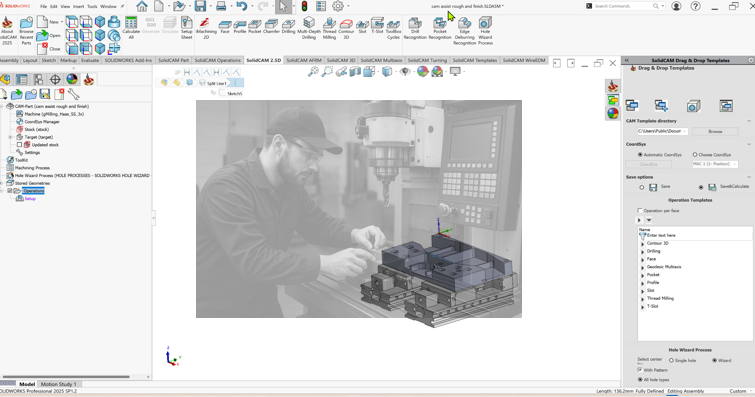Select Automatic CoordSys radio button
The width and height of the screenshot is (755, 397).
click(x=640, y=155)
